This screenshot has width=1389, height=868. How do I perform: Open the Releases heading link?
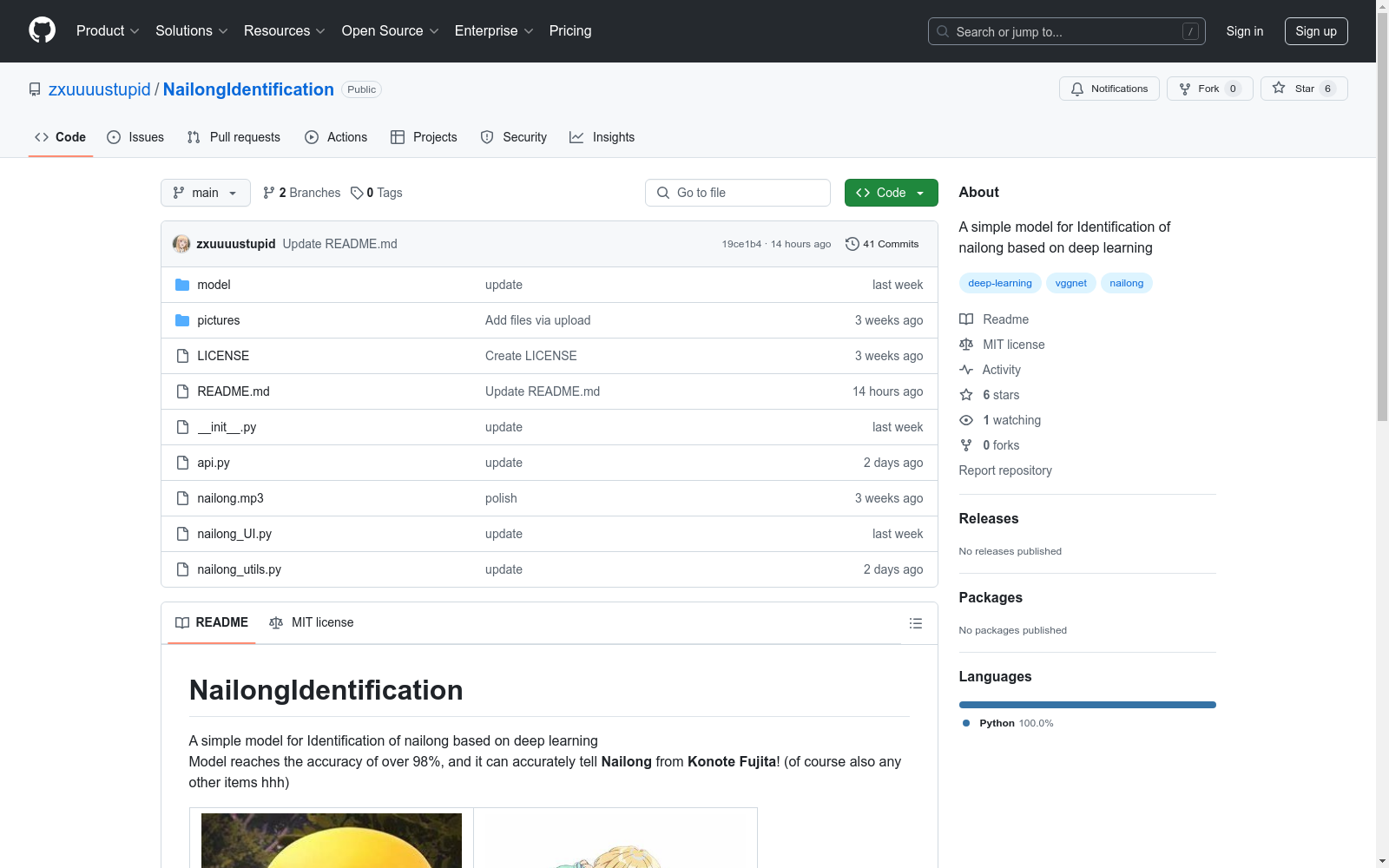[x=989, y=518]
